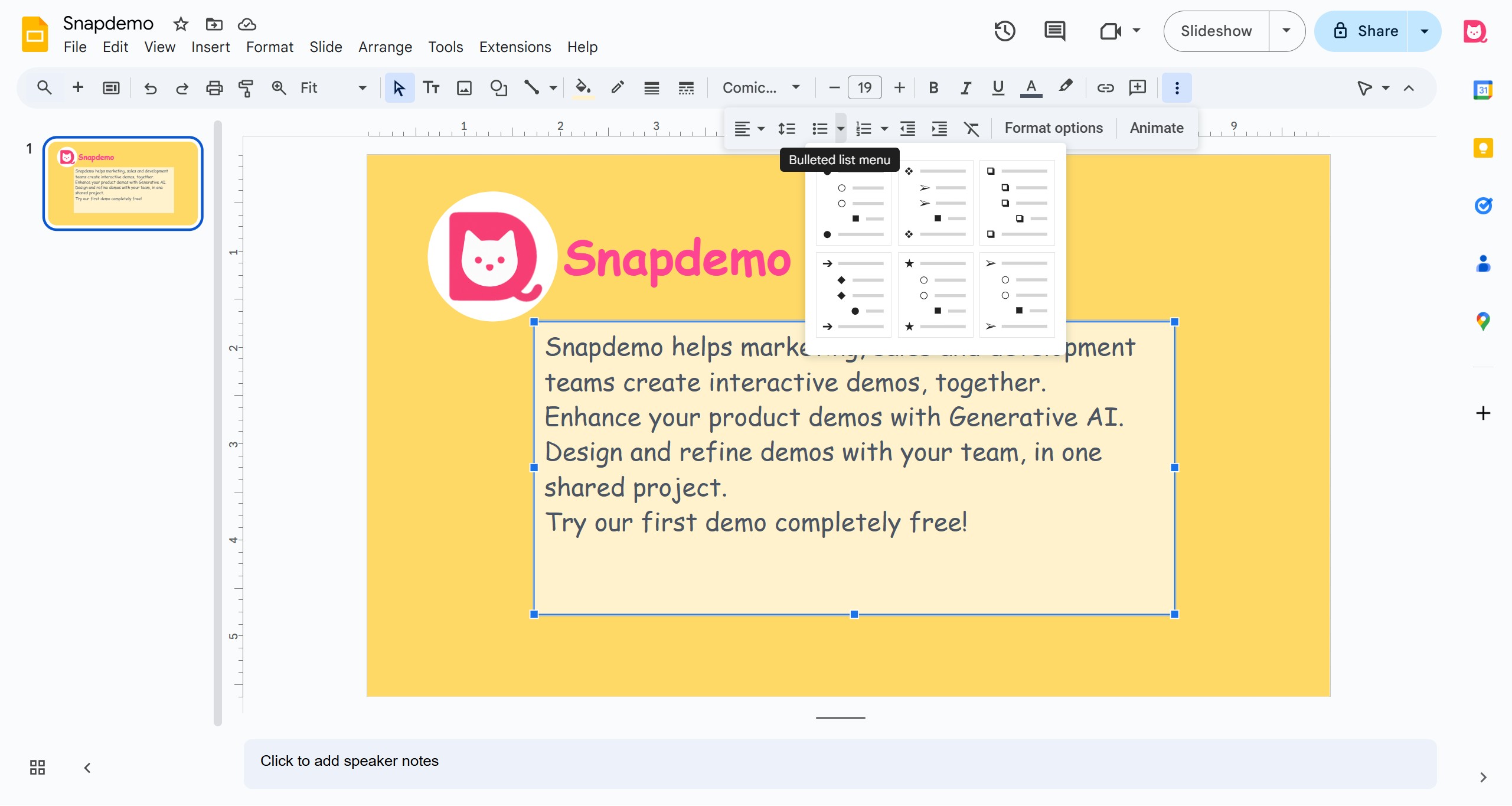Screen dimensions: 1512x806
Task: Open Google Calendar side panel icon
Action: tap(1483, 90)
